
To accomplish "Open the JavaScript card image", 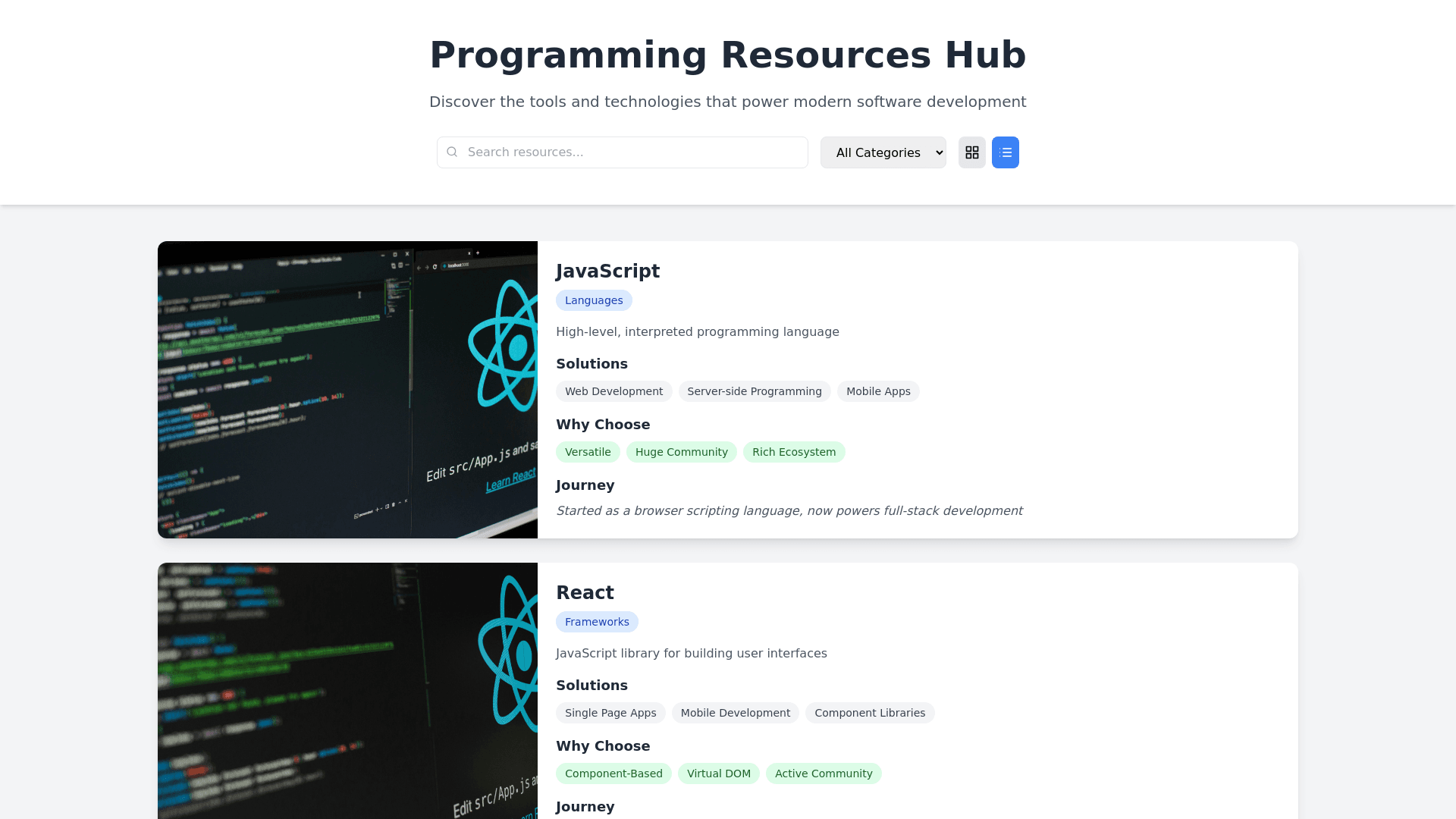I will click(x=347, y=390).
